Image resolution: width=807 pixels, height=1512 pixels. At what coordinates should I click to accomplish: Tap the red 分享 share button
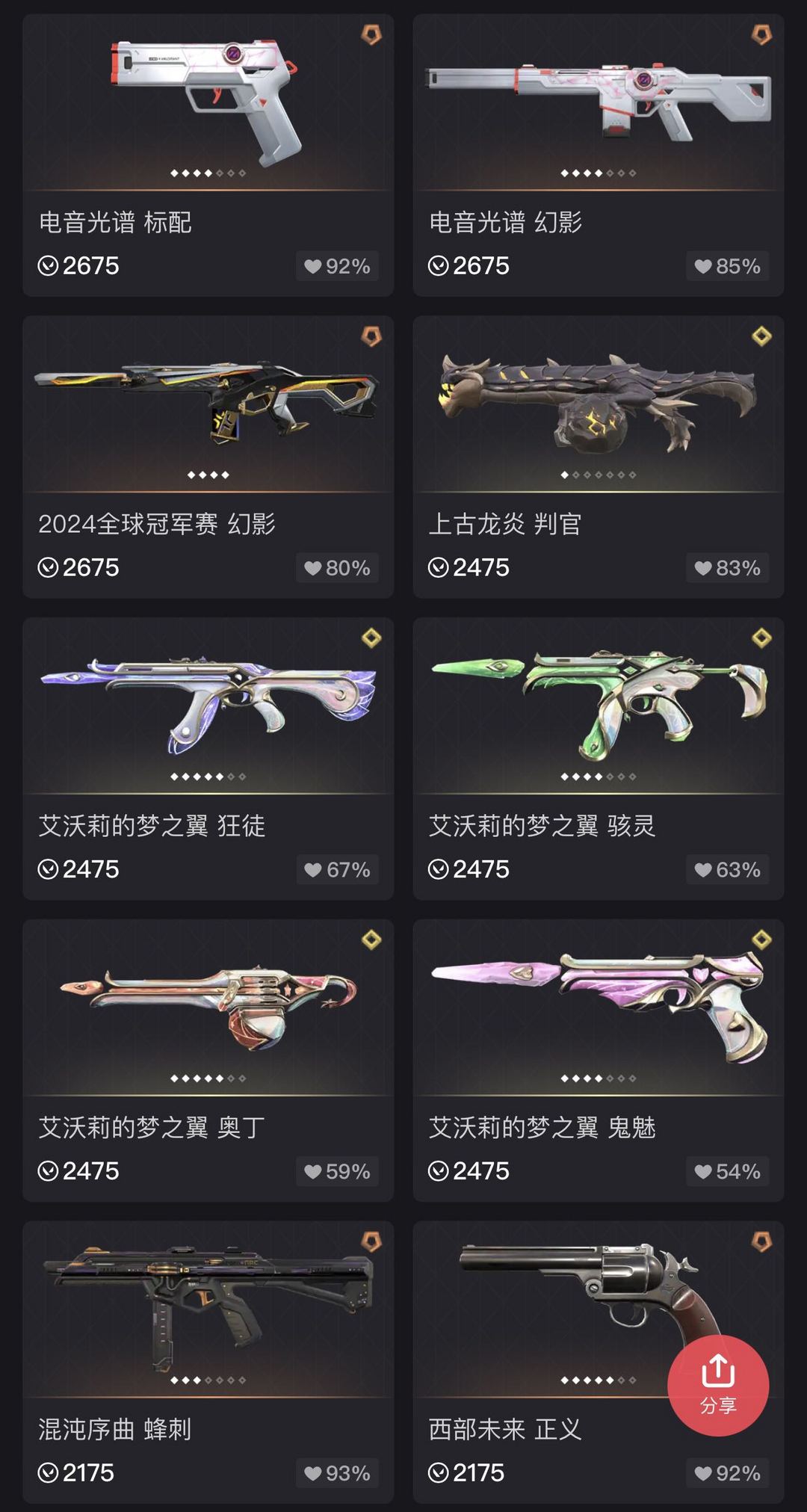(x=718, y=1385)
